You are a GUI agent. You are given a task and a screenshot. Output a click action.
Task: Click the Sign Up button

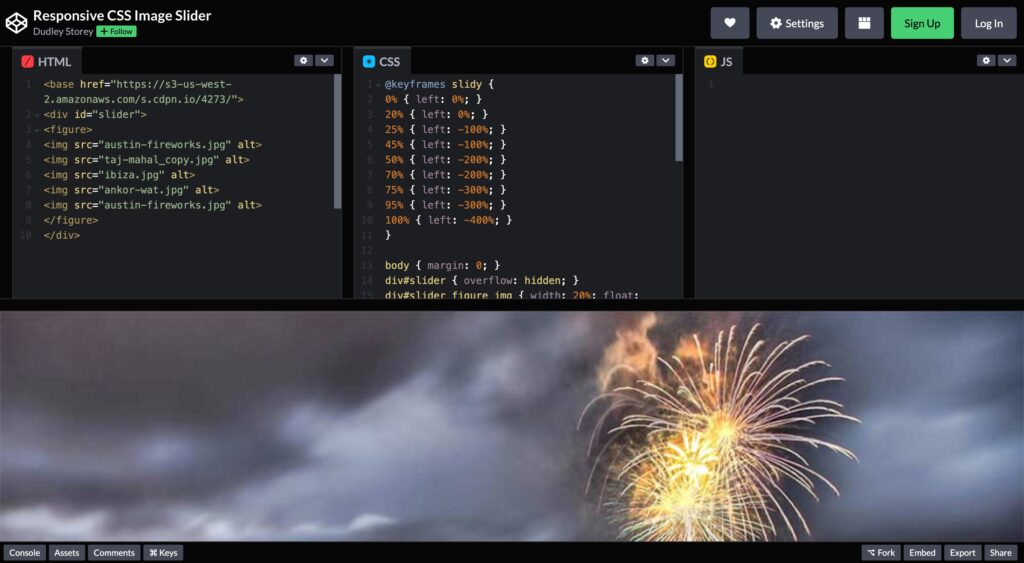pos(921,23)
